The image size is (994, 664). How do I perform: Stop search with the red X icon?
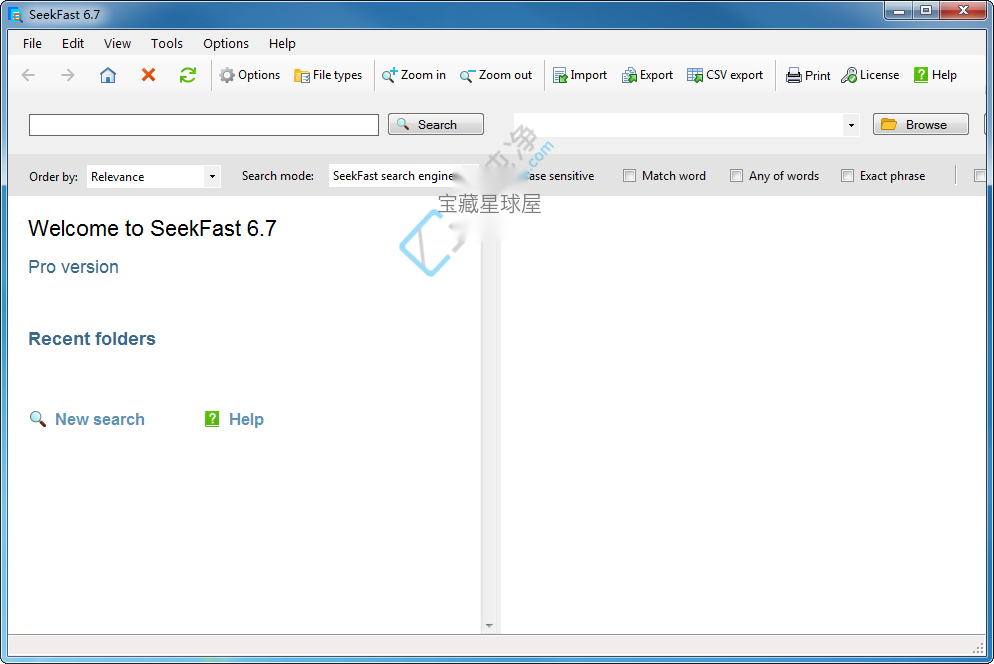(x=148, y=75)
